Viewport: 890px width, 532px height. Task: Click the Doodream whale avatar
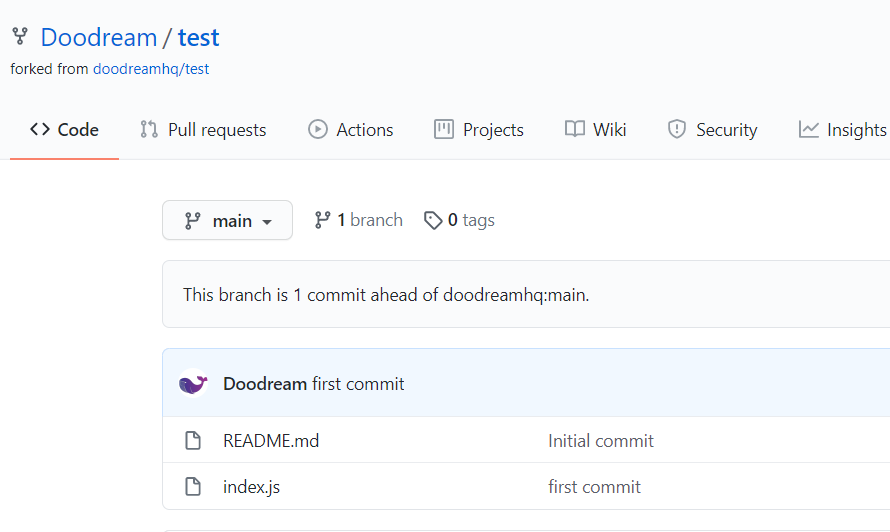click(193, 383)
